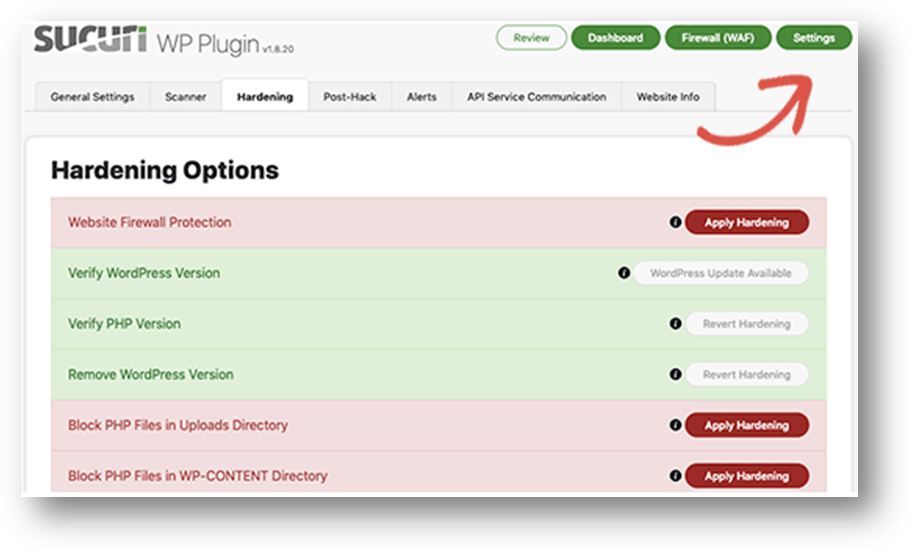Click WordPress Update Available button

click(721, 273)
